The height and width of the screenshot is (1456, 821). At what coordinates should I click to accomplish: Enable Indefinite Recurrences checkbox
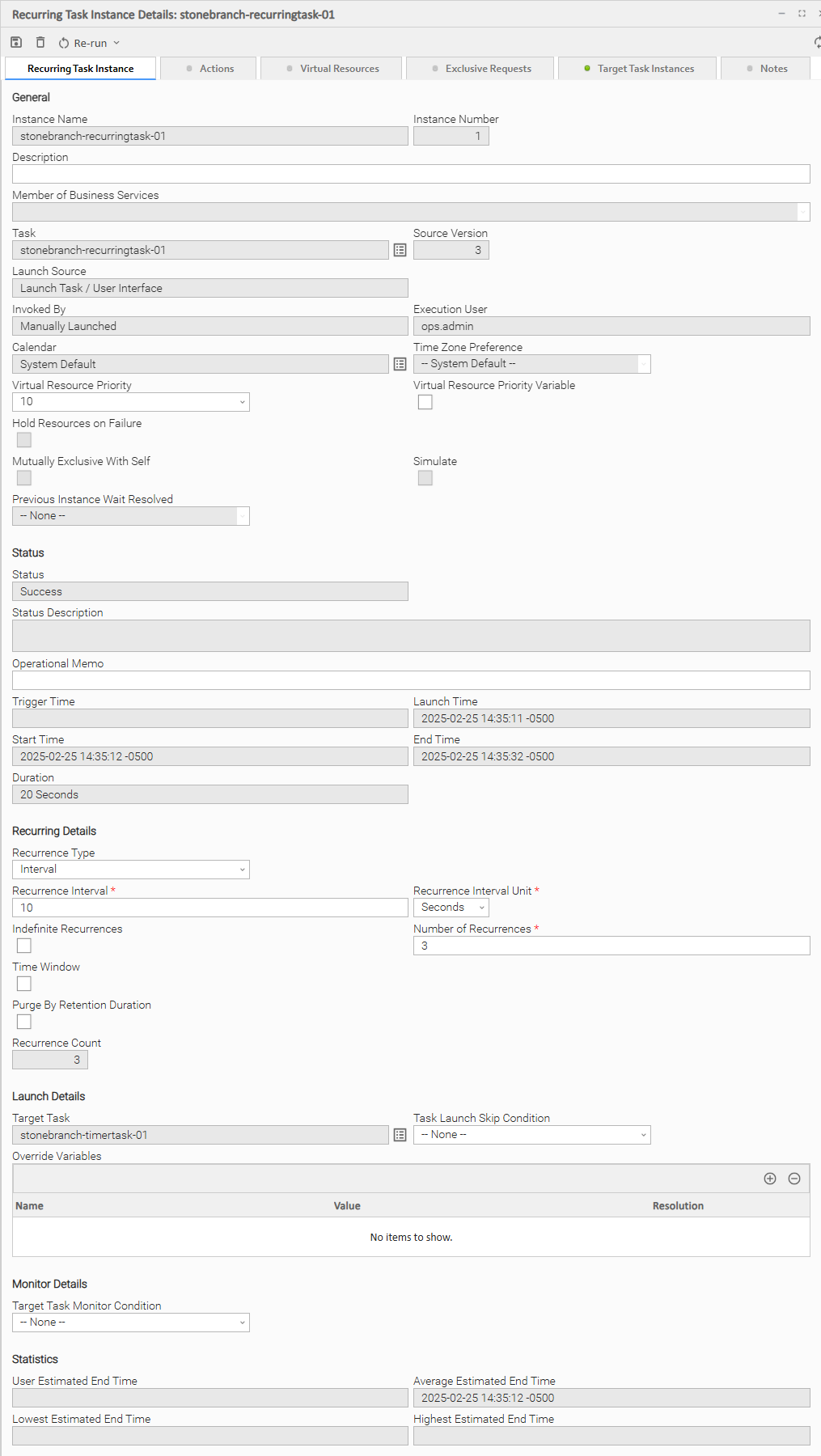24,946
